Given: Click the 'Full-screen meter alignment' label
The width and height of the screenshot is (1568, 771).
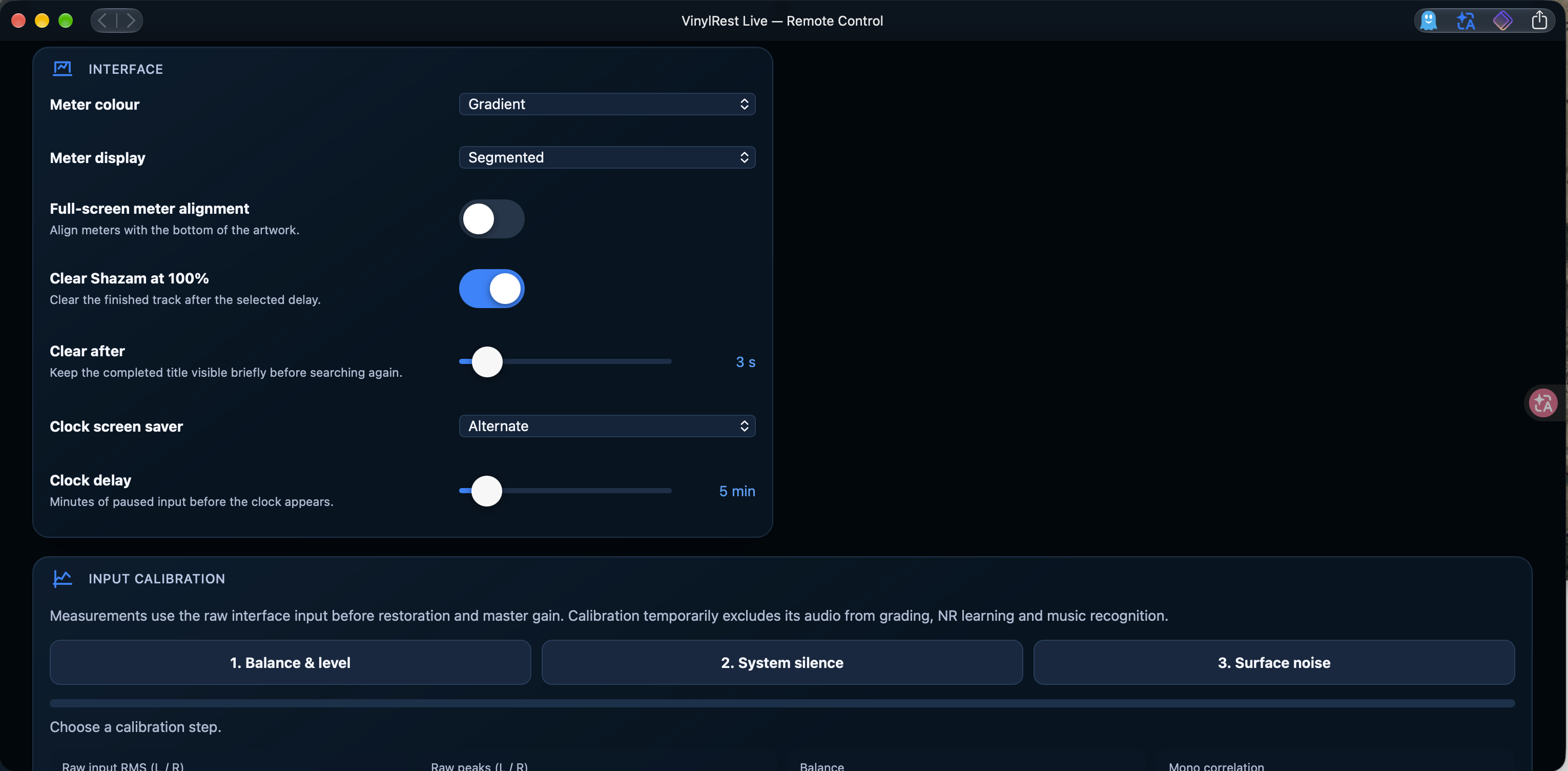Looking at the screenshot, I should pyautogui.click(x=149, y=209).
